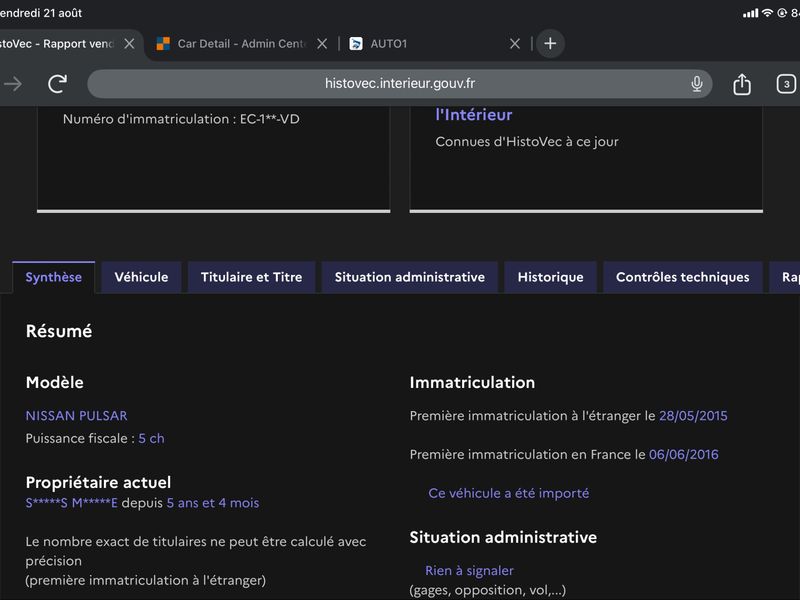The image size is (800, 600).
Task: Click the Immatriculation heading
Action: [472, 383]
